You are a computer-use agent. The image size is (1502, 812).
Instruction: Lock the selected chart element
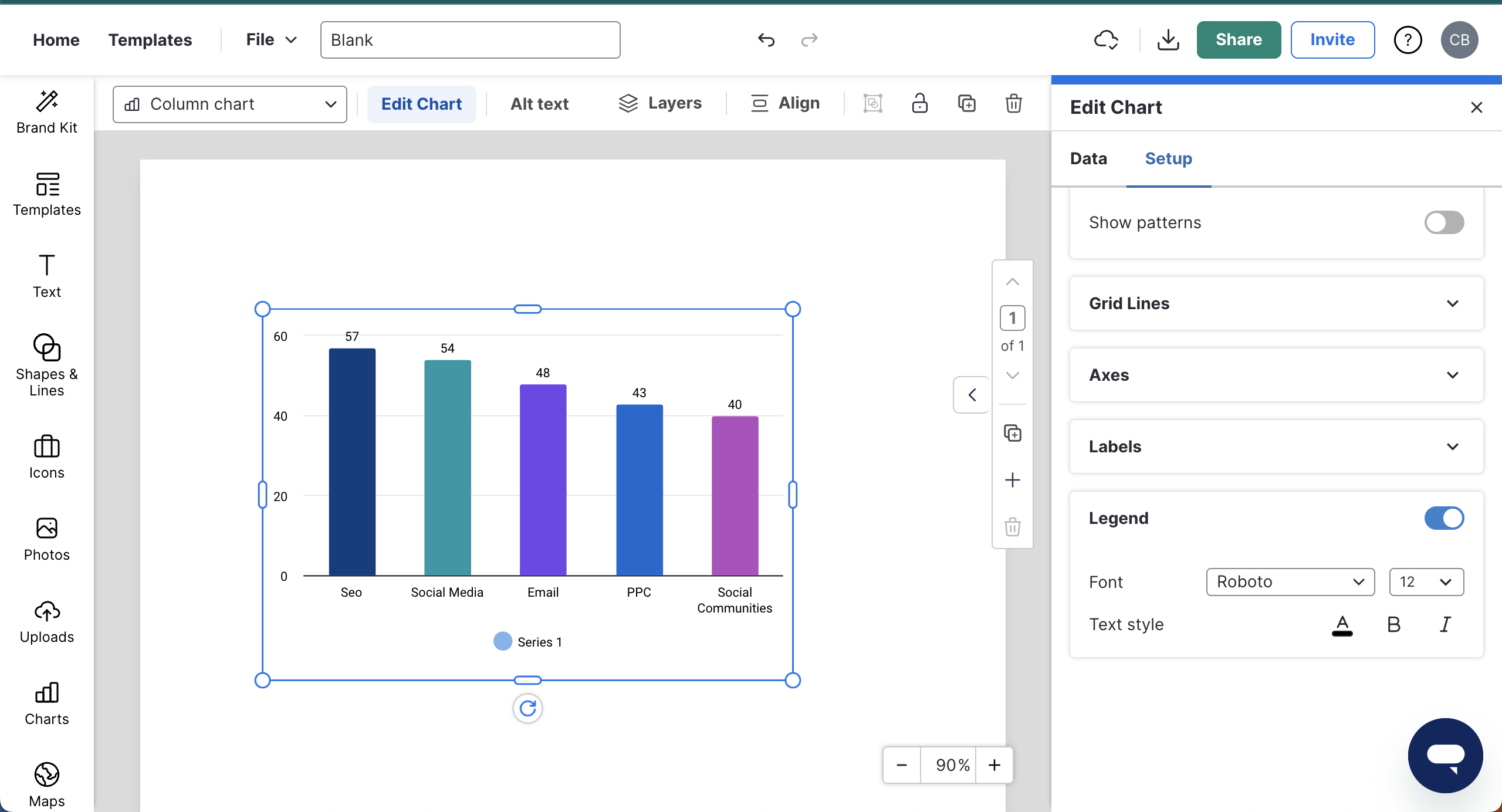click(919, 103)
